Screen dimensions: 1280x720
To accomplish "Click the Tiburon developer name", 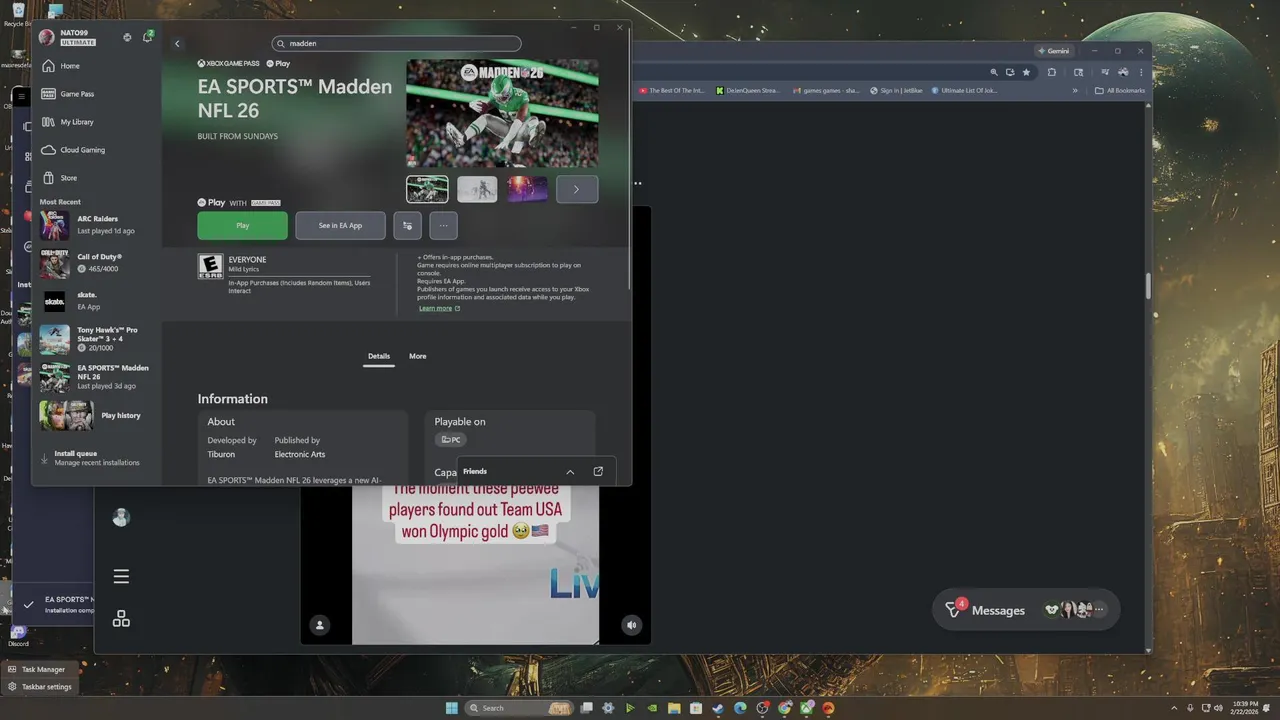I will pos(221,455).
